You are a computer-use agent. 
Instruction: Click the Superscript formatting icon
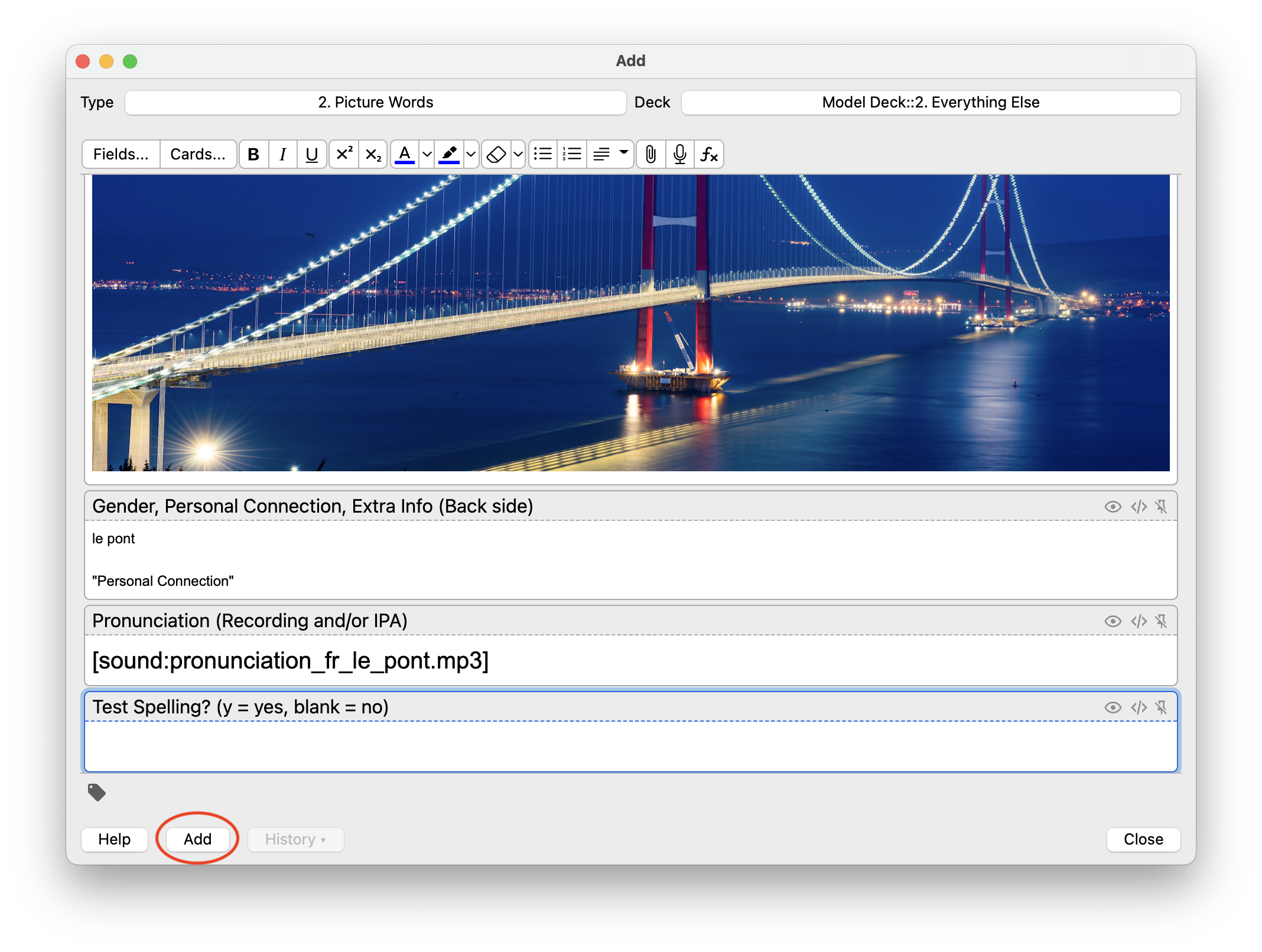tap(343, 154)
